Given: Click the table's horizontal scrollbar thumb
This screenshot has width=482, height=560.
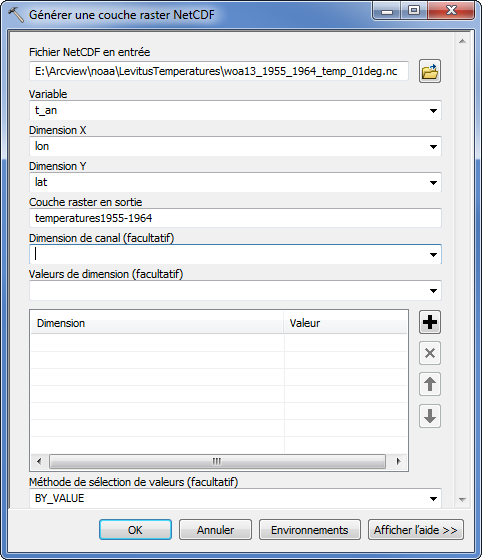Looking at the screenshot, I should click(217, 461).
